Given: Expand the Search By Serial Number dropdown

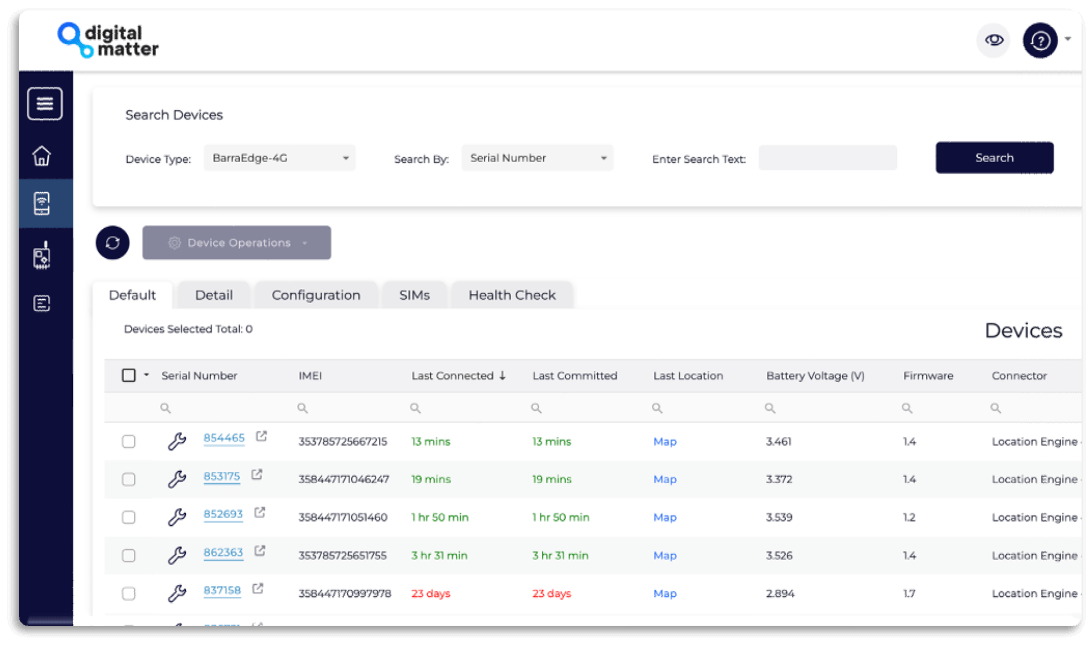Looking at the screenshot, I should click(x=537, y=158).
